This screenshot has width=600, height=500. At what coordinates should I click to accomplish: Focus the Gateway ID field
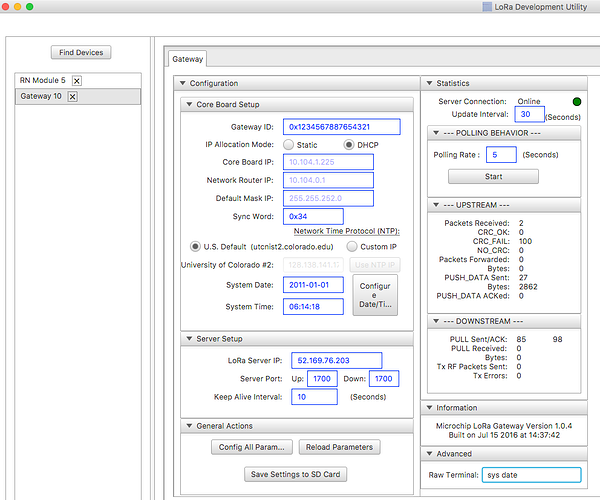tap(342, 127)
